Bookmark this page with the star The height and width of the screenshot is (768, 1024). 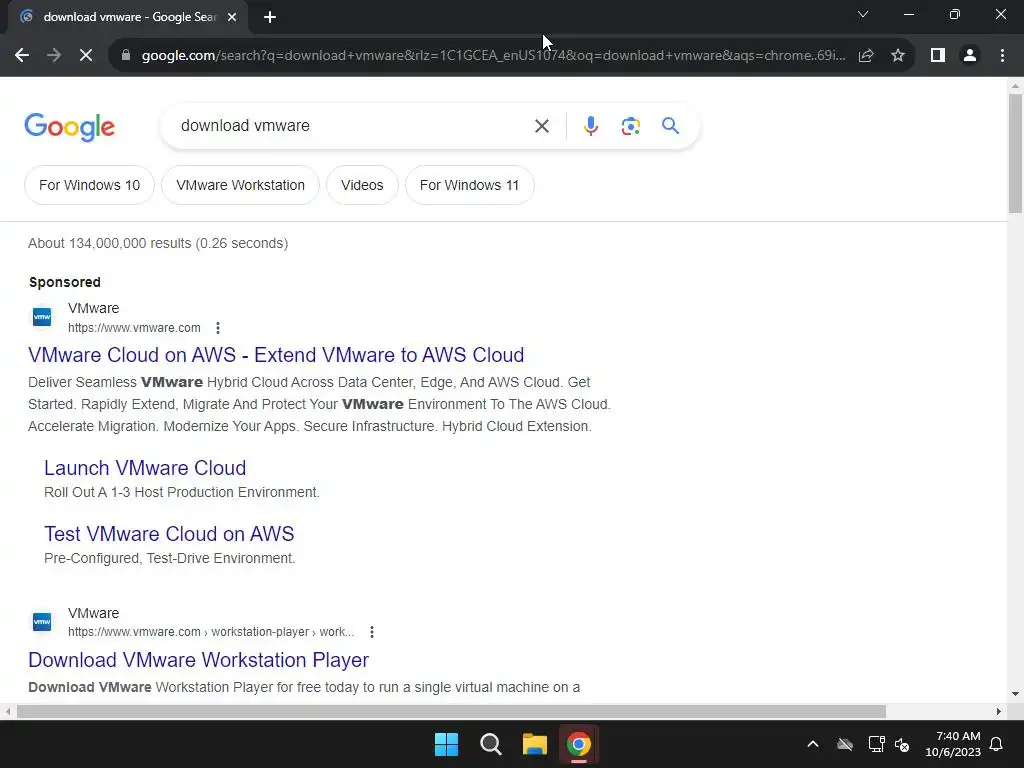click(898, 56)
